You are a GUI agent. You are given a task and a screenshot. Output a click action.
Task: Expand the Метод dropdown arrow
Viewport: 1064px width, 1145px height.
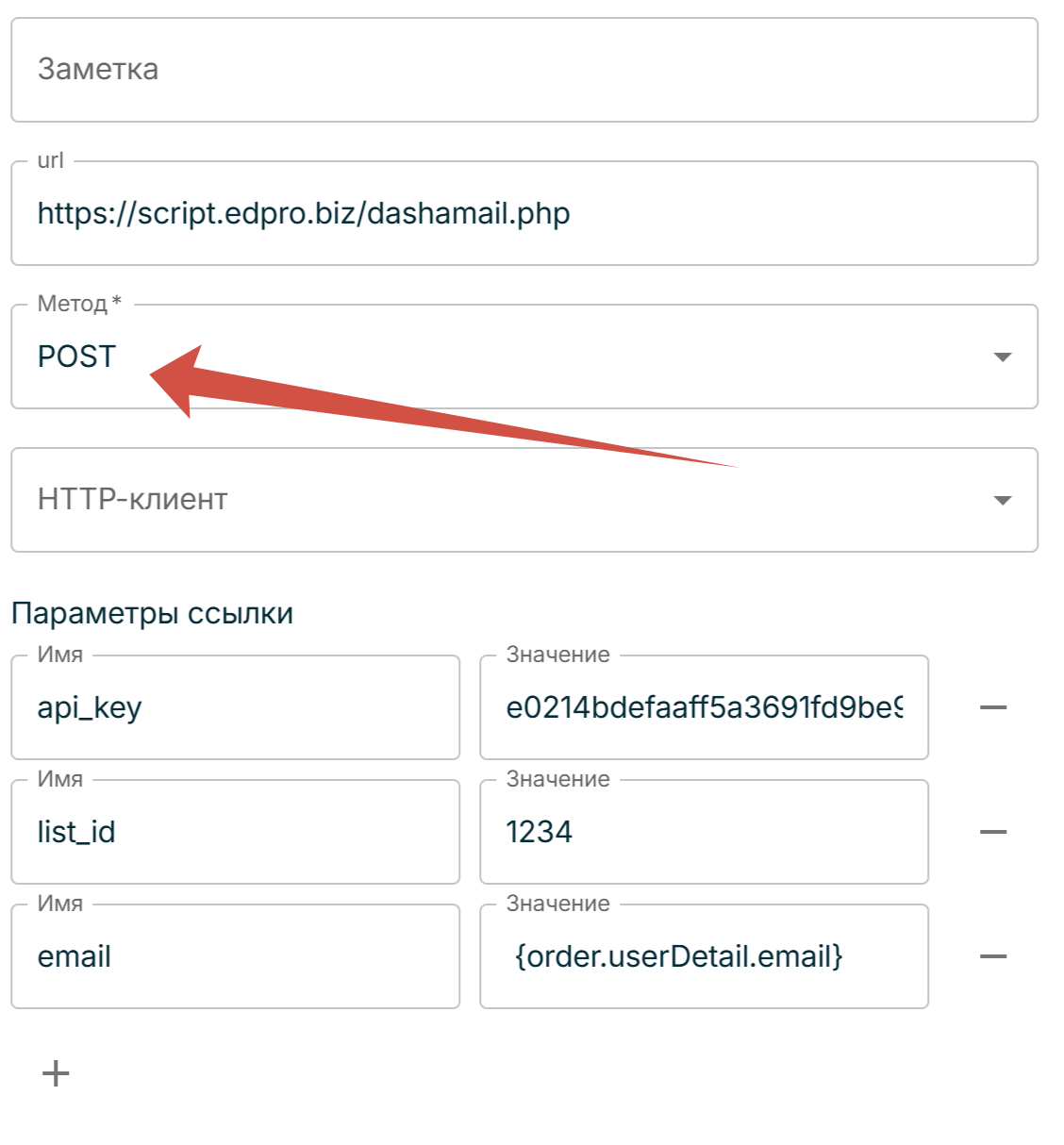1003,357
